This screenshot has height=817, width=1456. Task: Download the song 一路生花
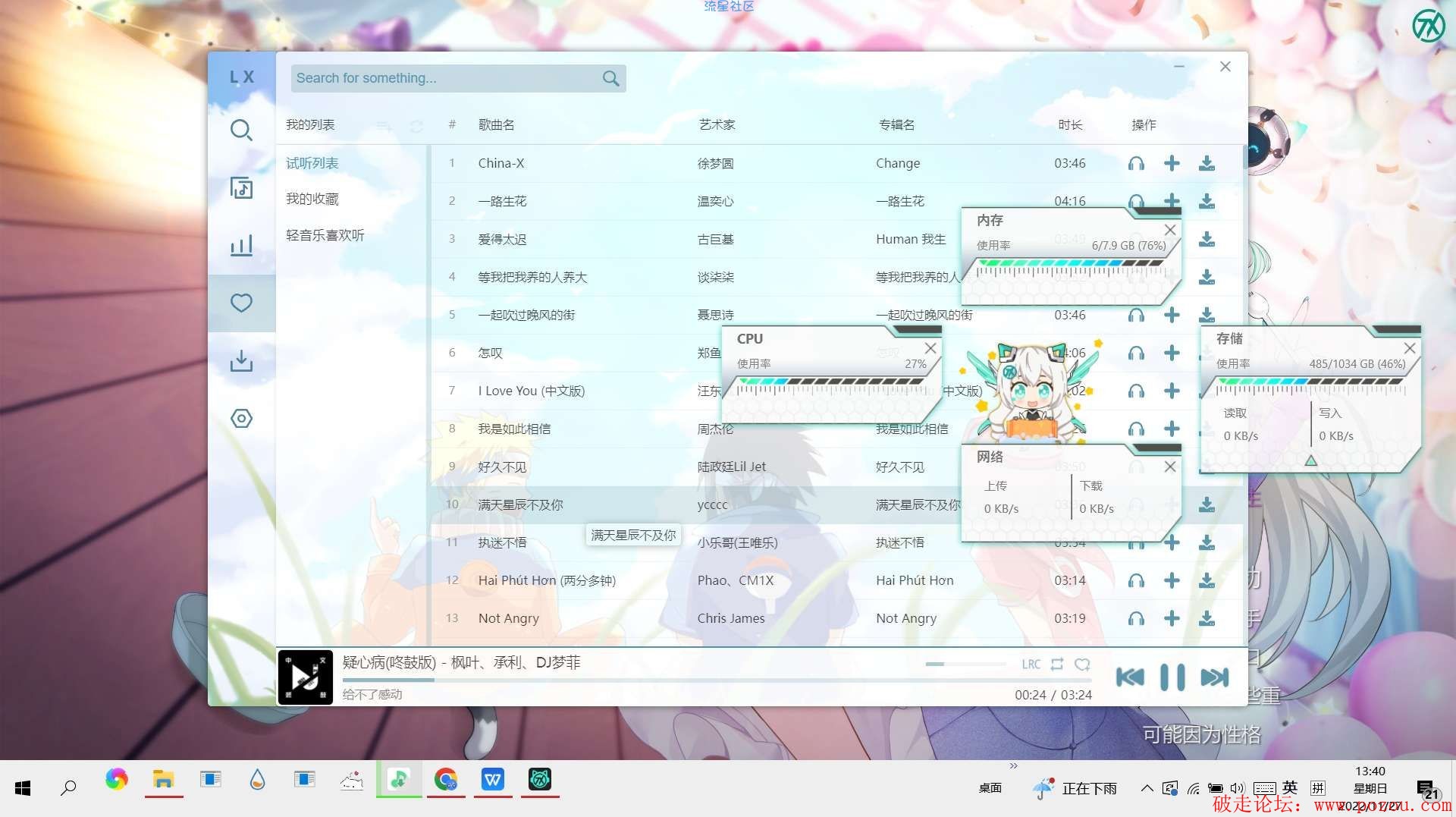pos(1207,201)
